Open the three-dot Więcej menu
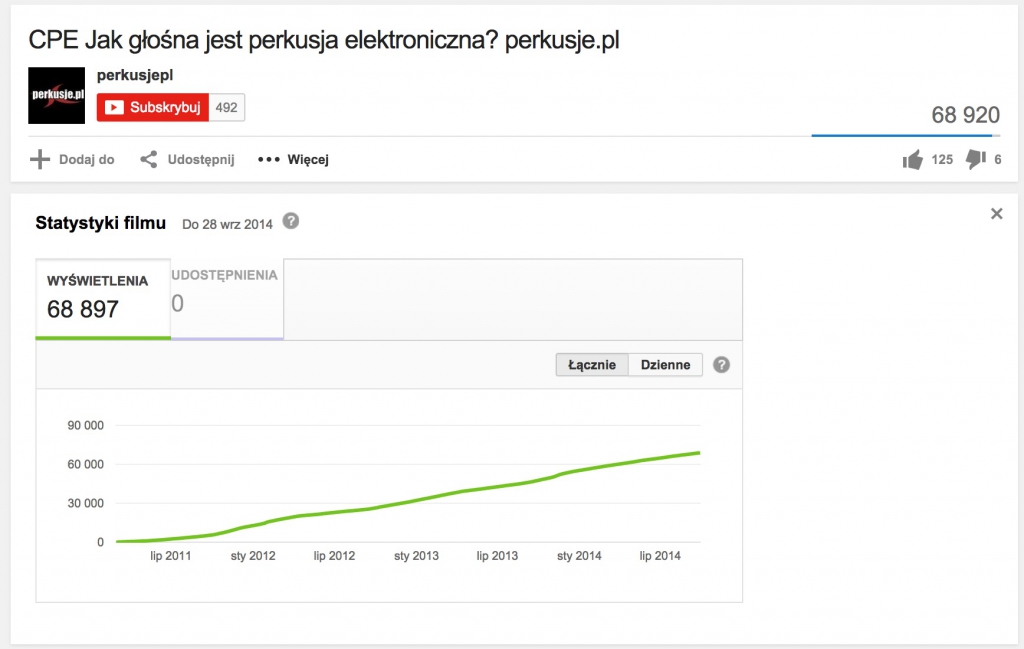 coord(293,160)
